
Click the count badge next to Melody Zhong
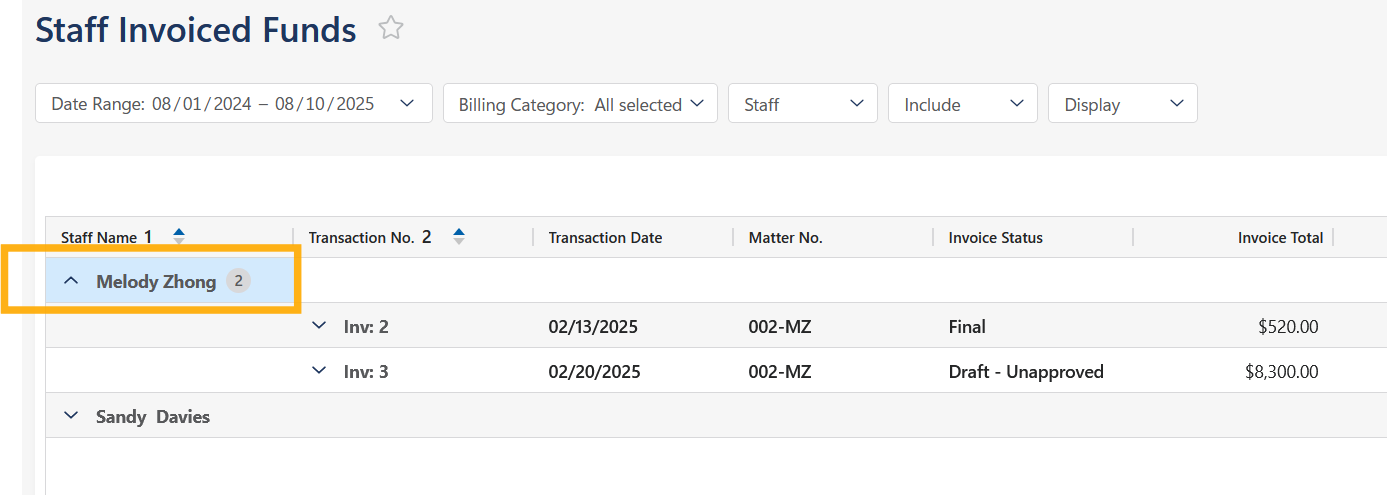coord(238,282)
